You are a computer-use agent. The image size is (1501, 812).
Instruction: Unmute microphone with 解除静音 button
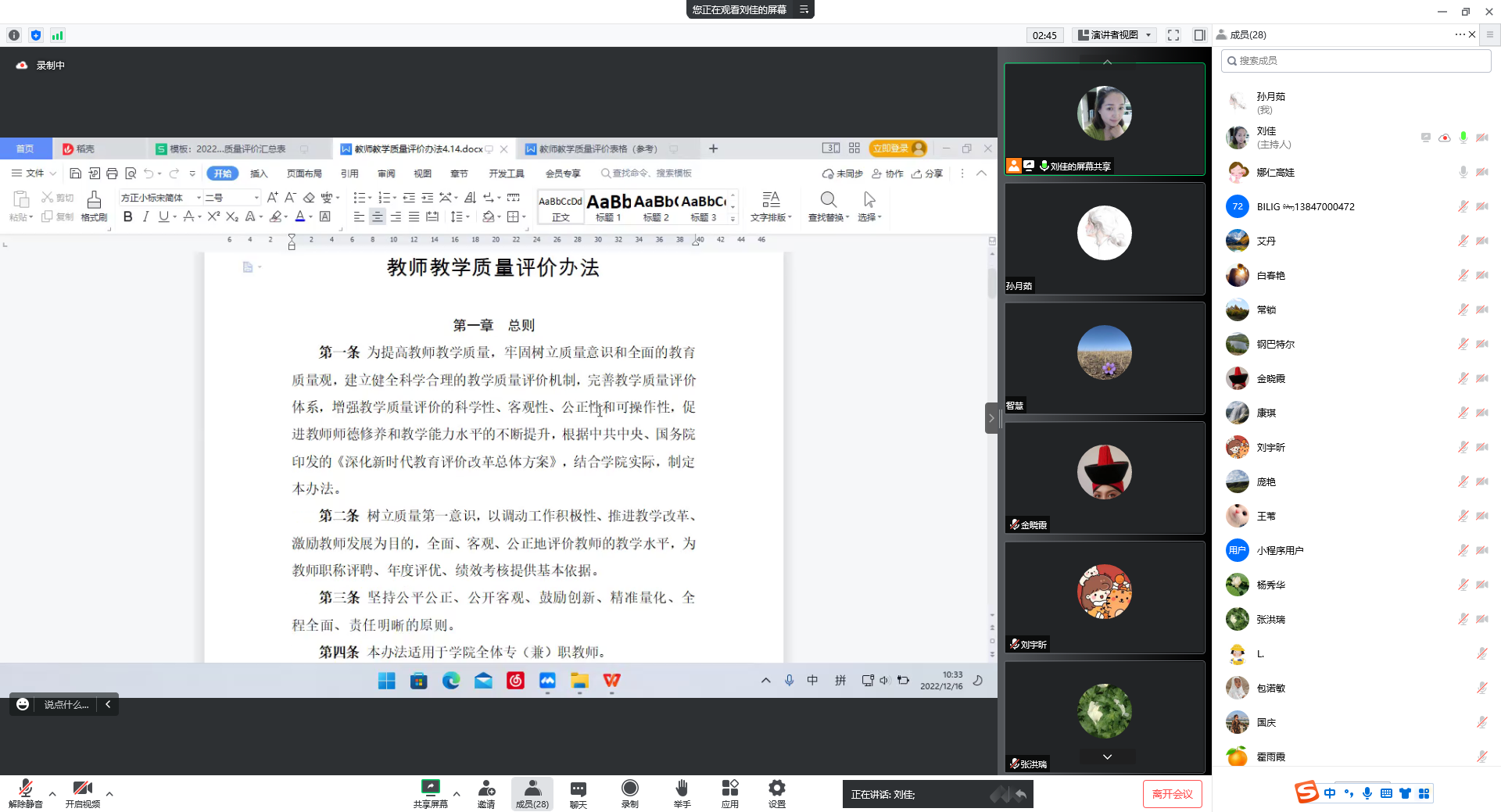[x=26, y=793]
